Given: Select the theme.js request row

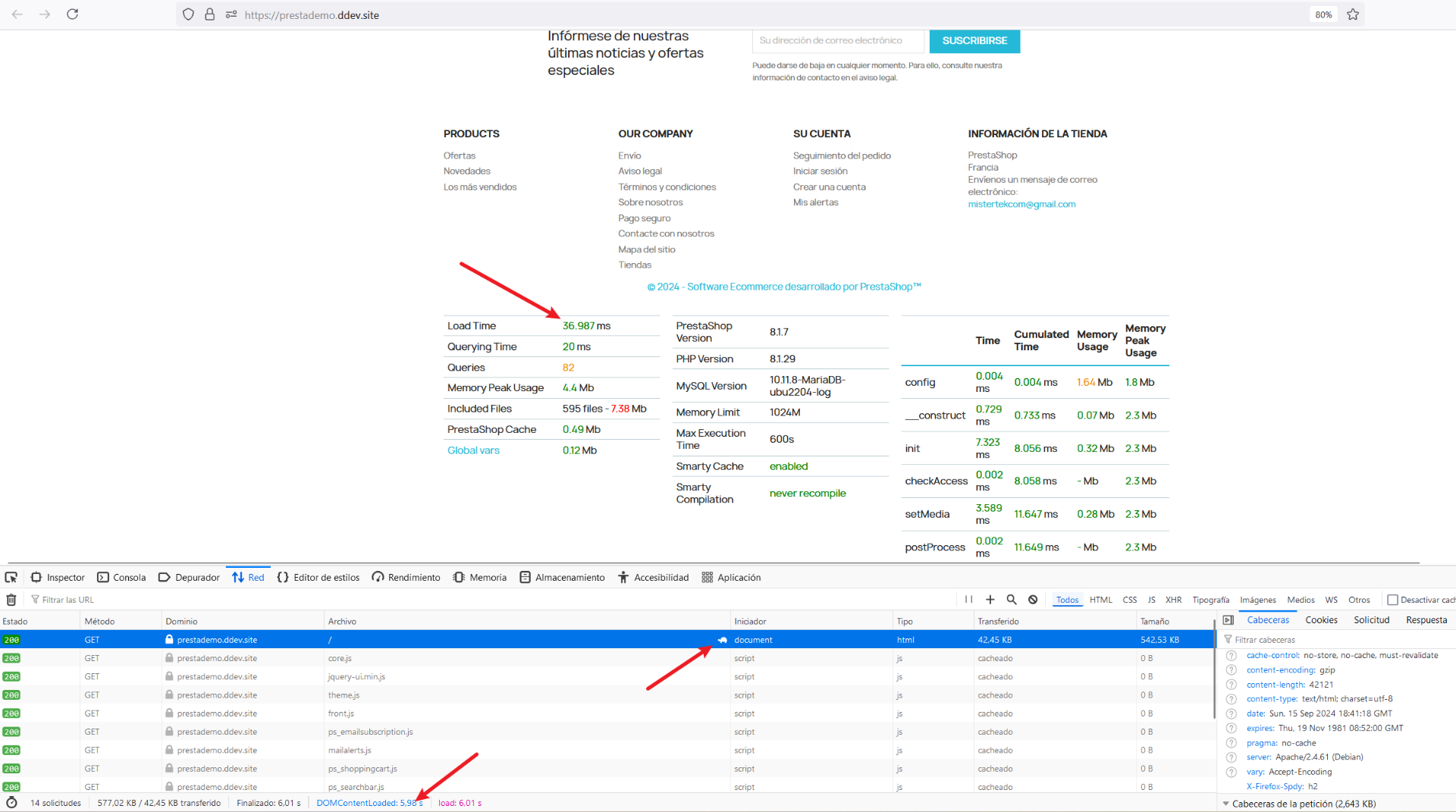Looking at the screenshot, I should 607,695.
